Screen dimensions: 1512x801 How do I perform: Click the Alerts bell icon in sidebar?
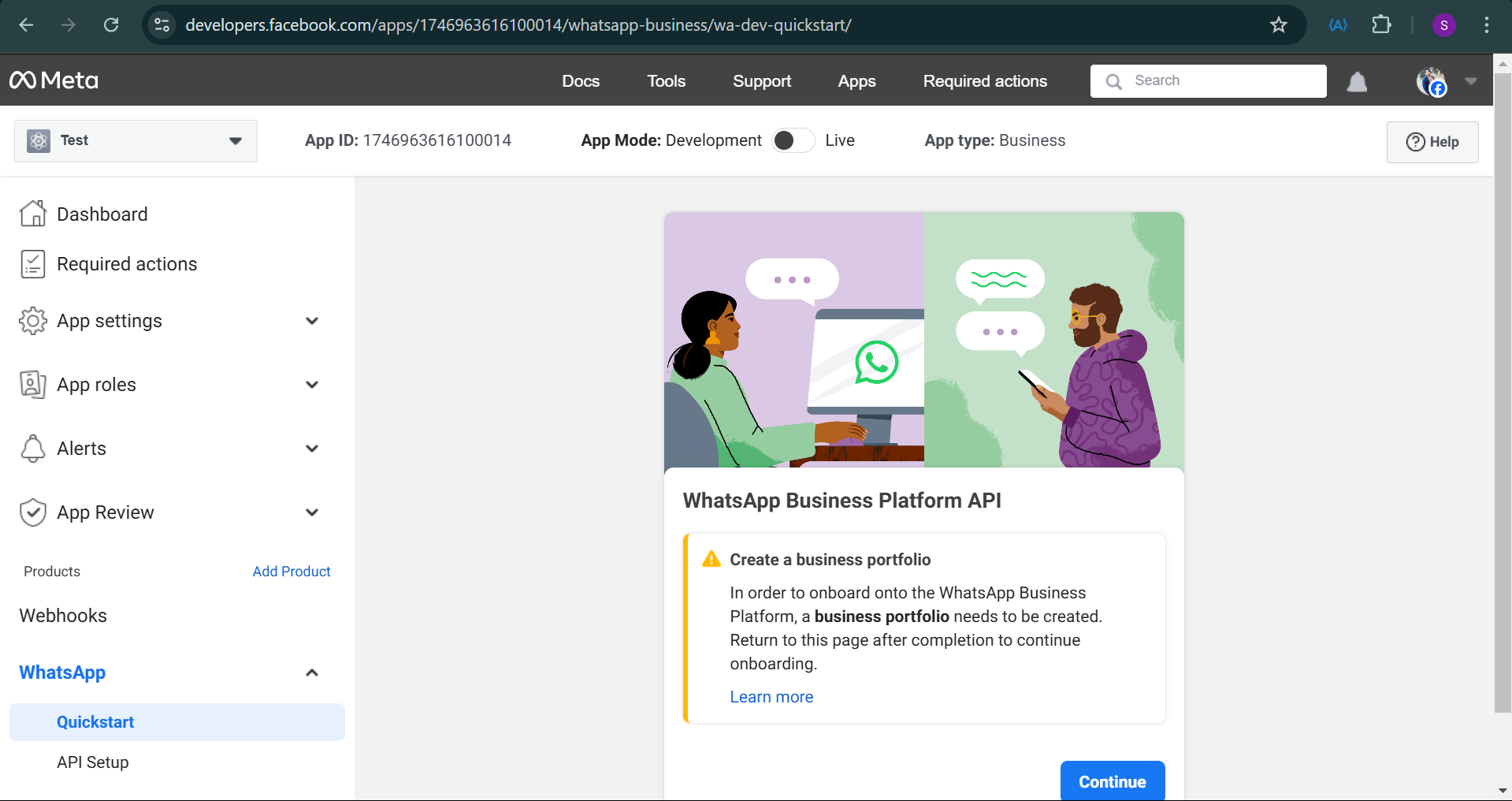(32, 448)
